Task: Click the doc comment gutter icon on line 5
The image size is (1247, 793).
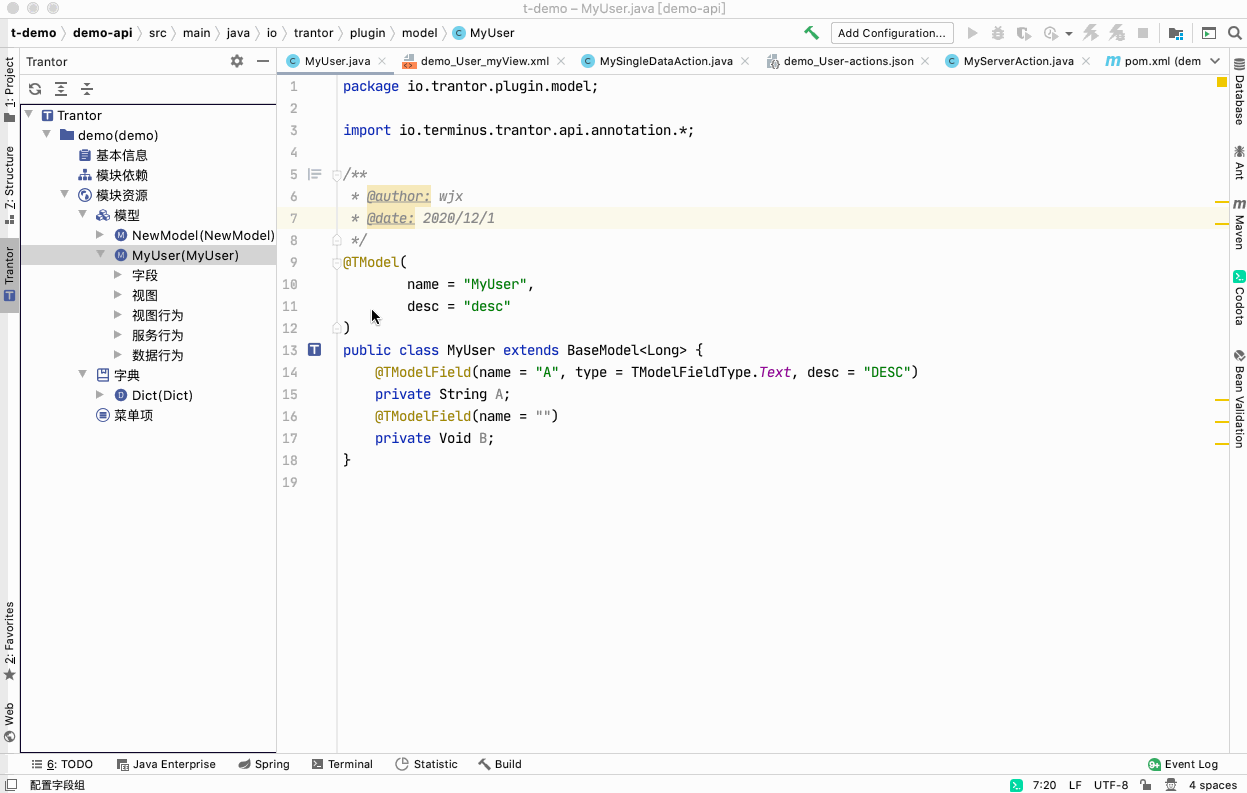Action: click(x=315, y=174)
